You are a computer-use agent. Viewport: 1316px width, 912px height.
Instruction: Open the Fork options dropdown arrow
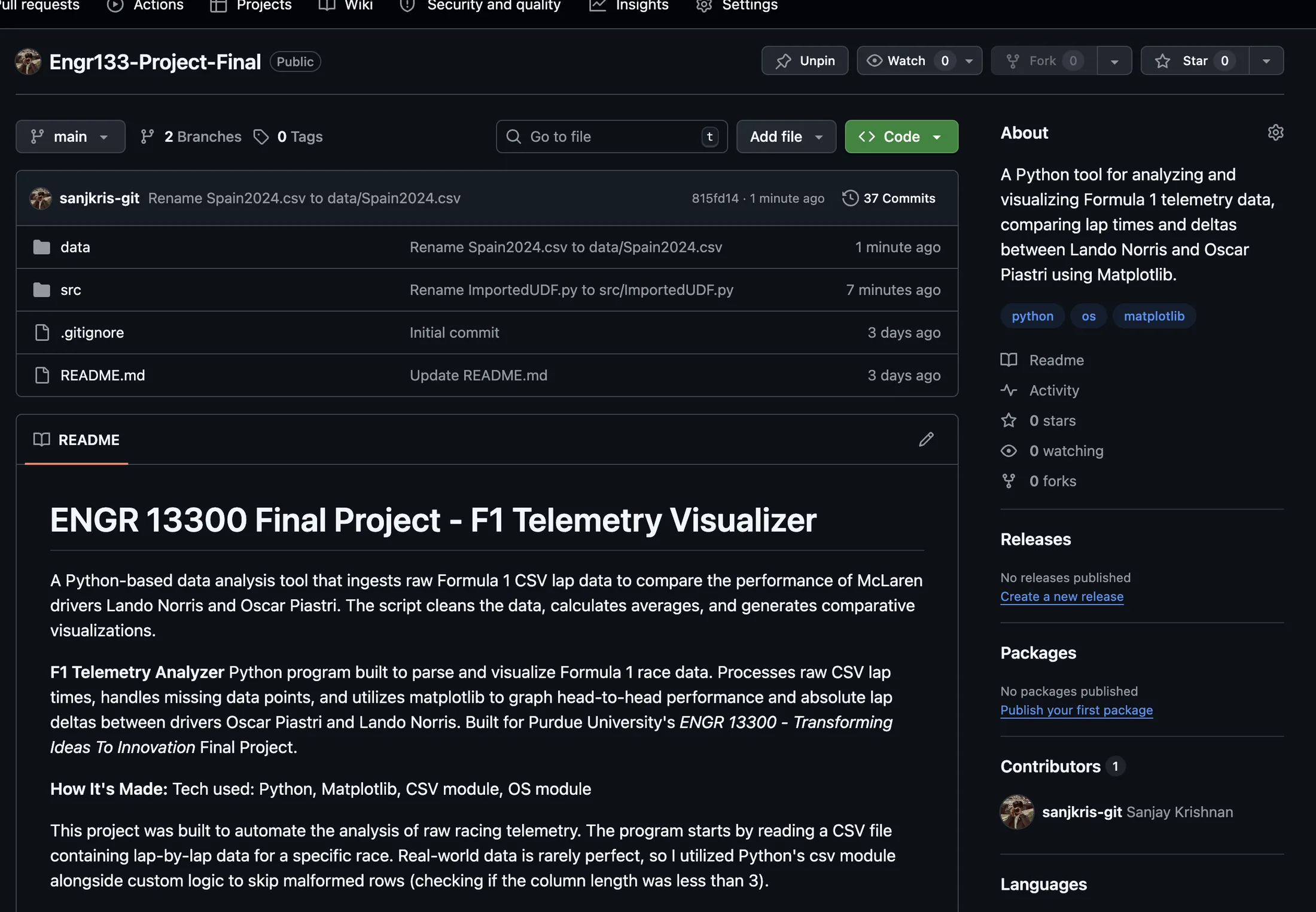tap(1114, 61)
